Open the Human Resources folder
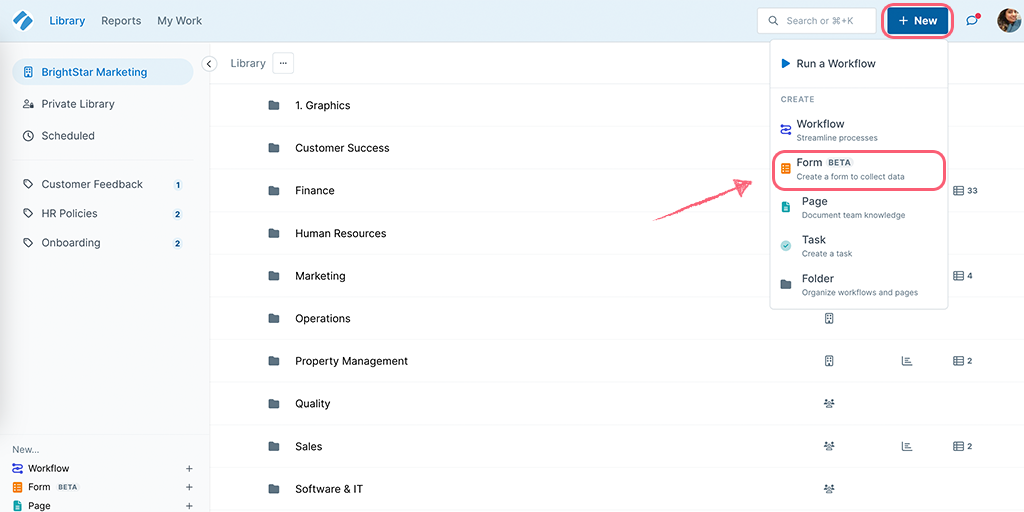Screen dimensions: 1024x512 tap(341, 233)
